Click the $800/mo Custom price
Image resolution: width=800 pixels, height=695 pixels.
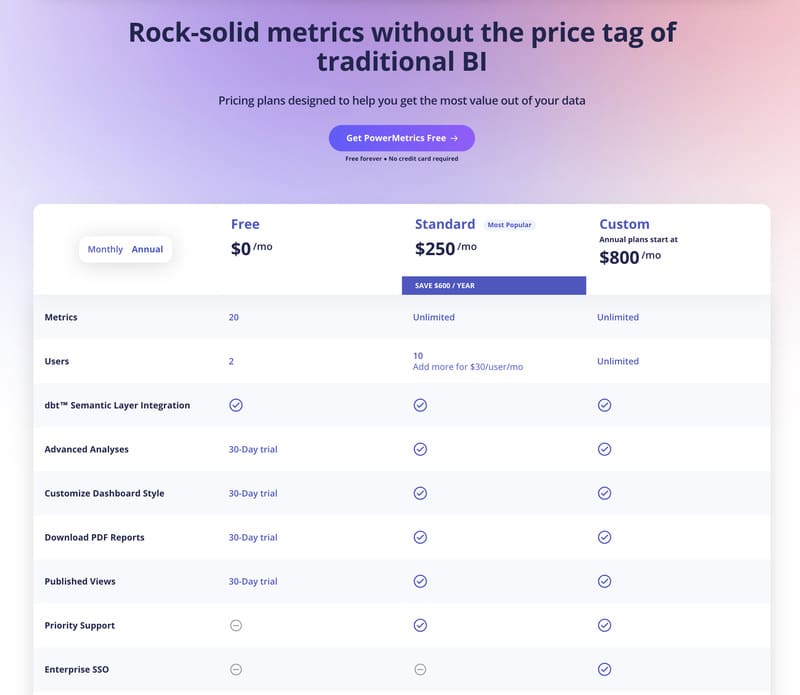[630, 257]
